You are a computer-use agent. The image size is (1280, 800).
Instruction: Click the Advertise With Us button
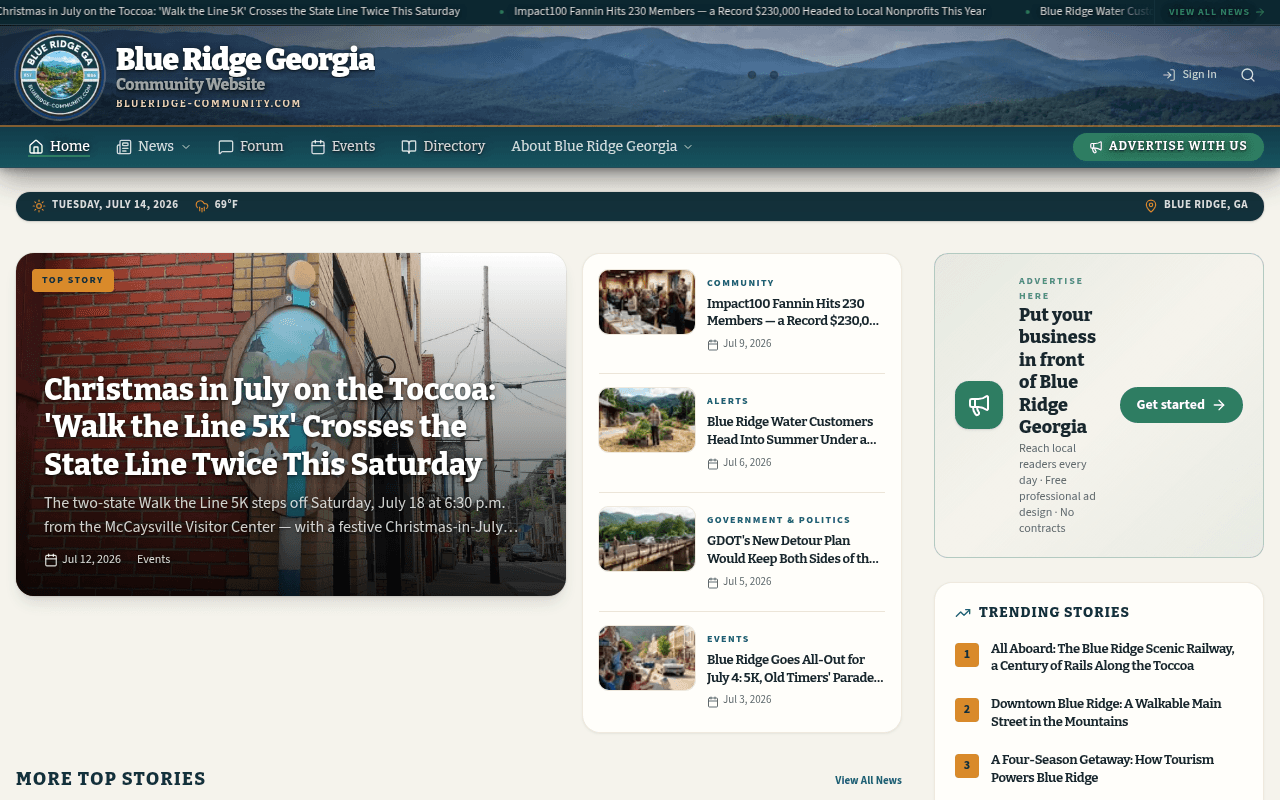pyautogui.click(x=1168, y=146)
